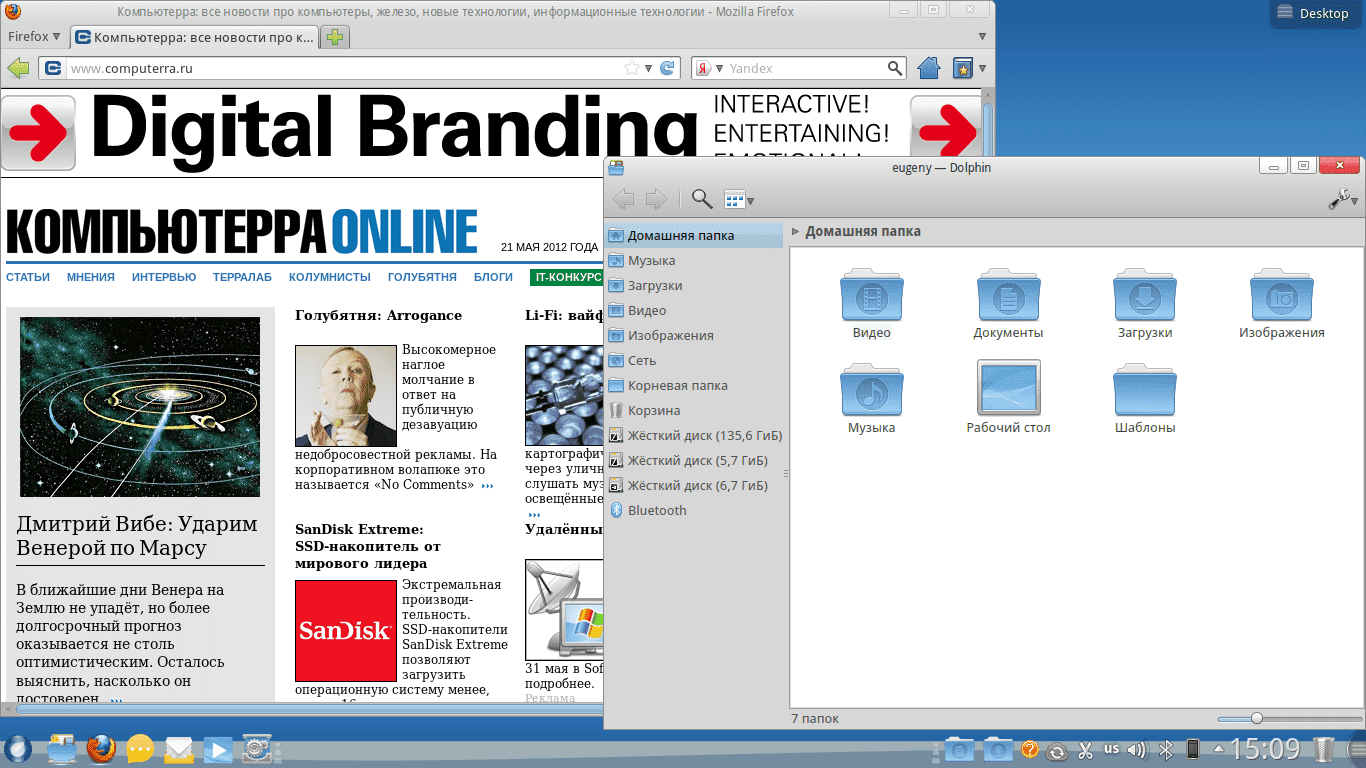Screen dimensions: 1366x768
Task: Click the Desktop activity button
Action: [x=1313, y=13]
